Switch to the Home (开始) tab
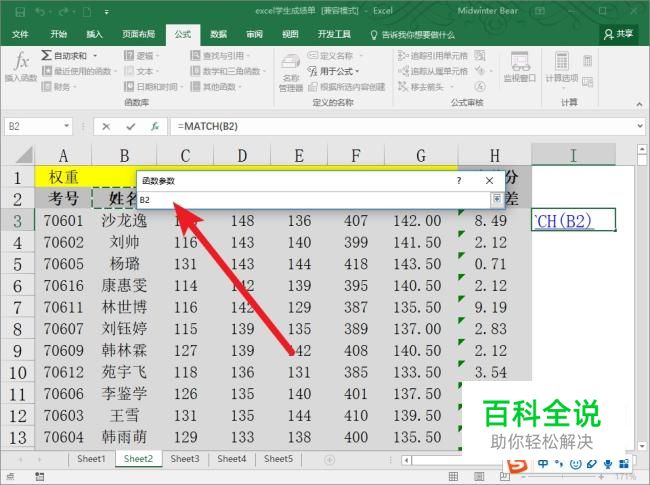 [58, 34]
